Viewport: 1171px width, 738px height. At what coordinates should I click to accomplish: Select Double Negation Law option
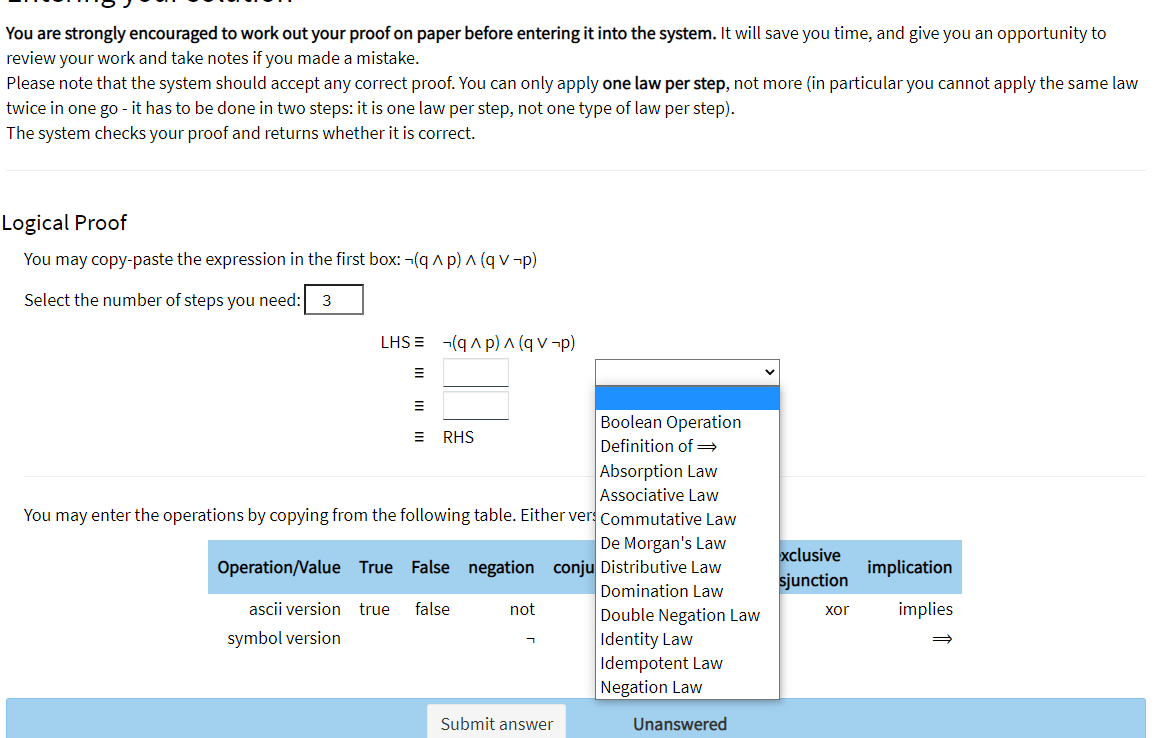click(x=687, y=615)
